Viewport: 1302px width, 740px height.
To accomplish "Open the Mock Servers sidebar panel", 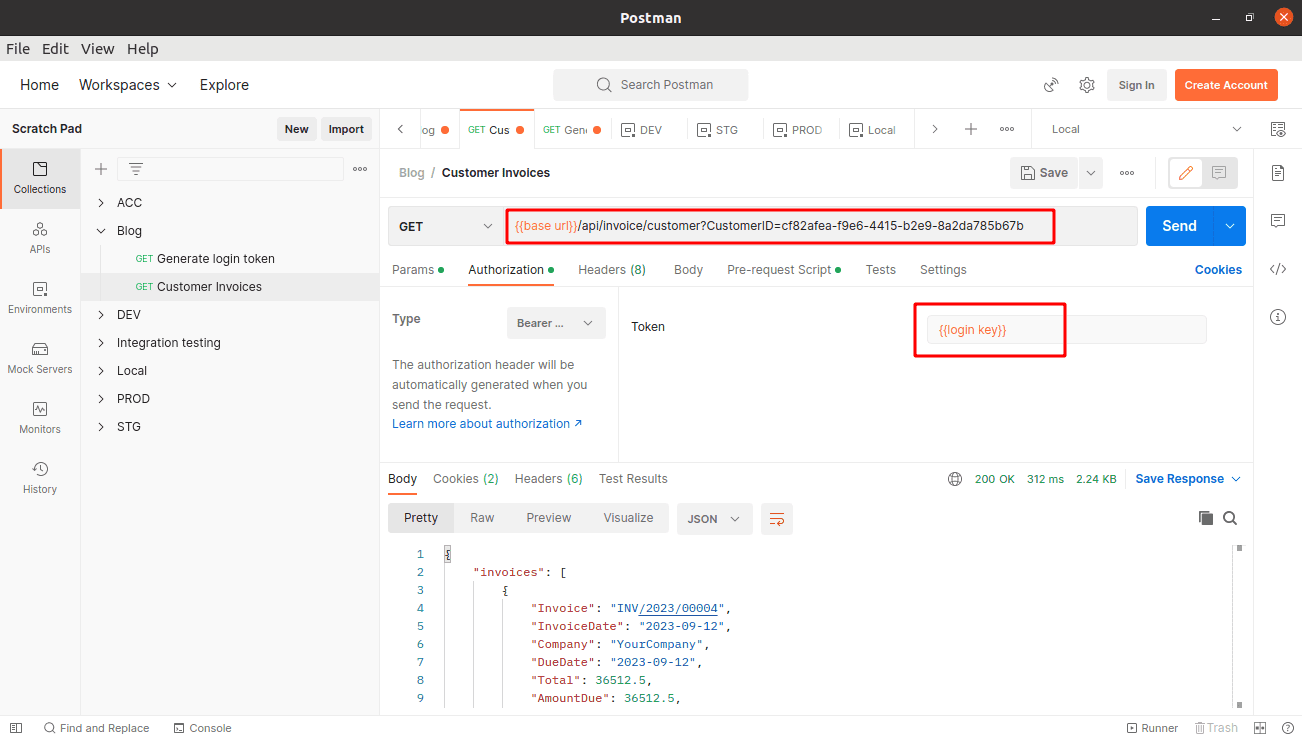I will click(40, 358).
